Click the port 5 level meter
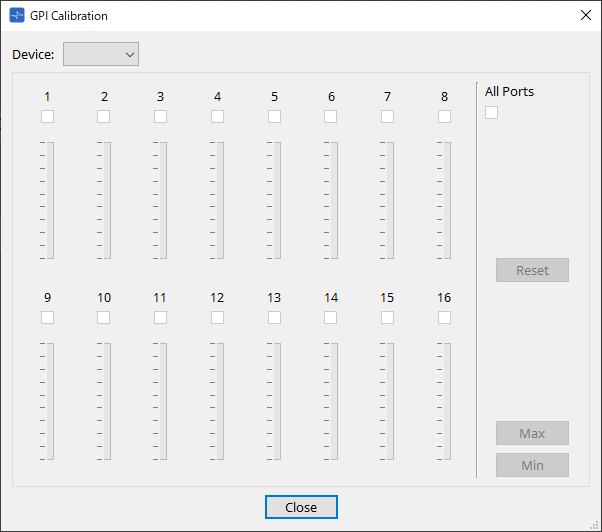Screen dimensions: 602x532 tap(274, 200)
